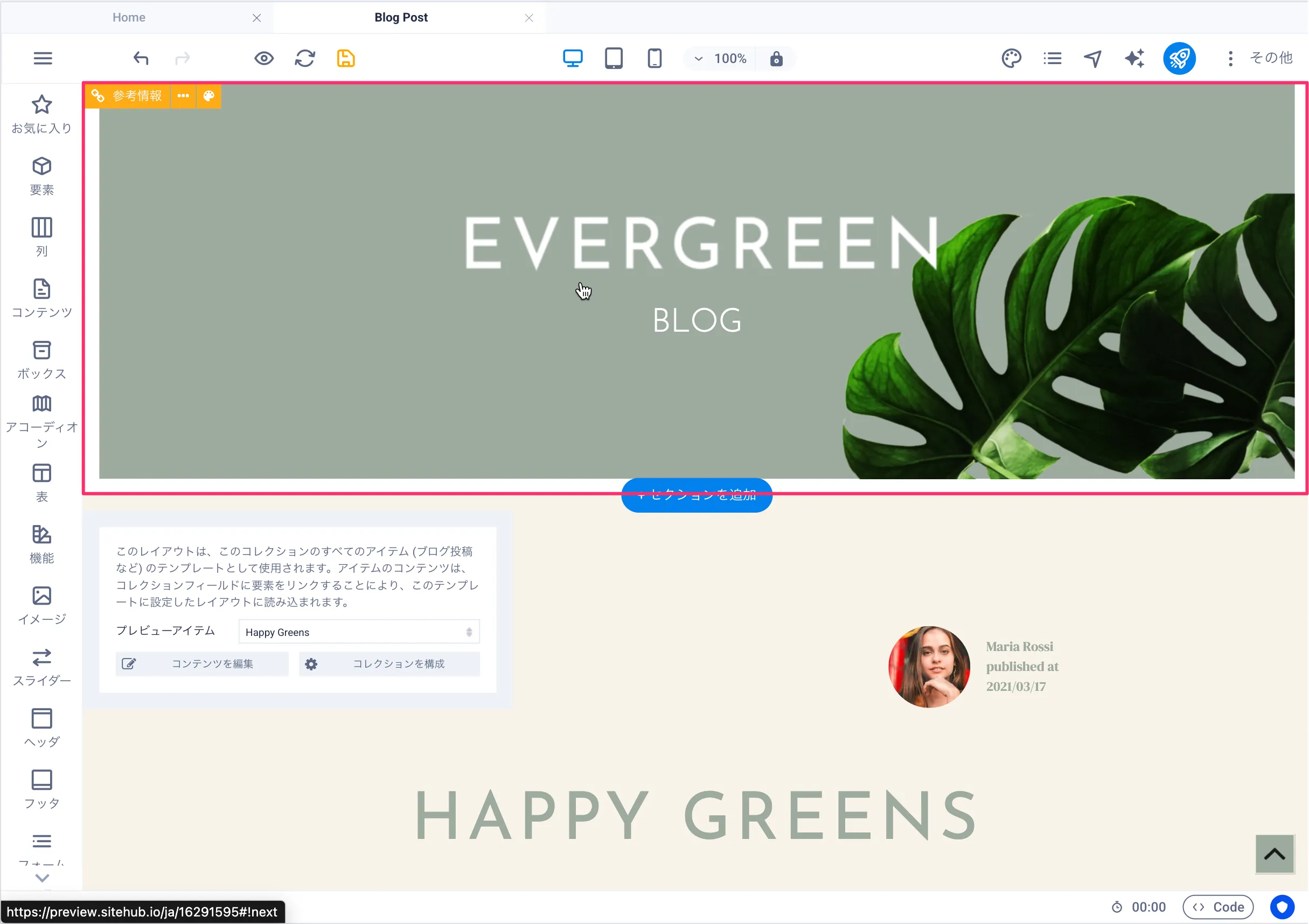
Task: Open the イメージ image panel
Action: pyautogui.click(x=41, y=606)
